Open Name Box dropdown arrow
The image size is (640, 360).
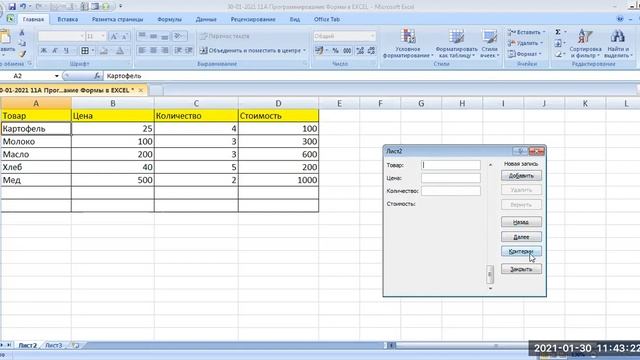[57, 76]
